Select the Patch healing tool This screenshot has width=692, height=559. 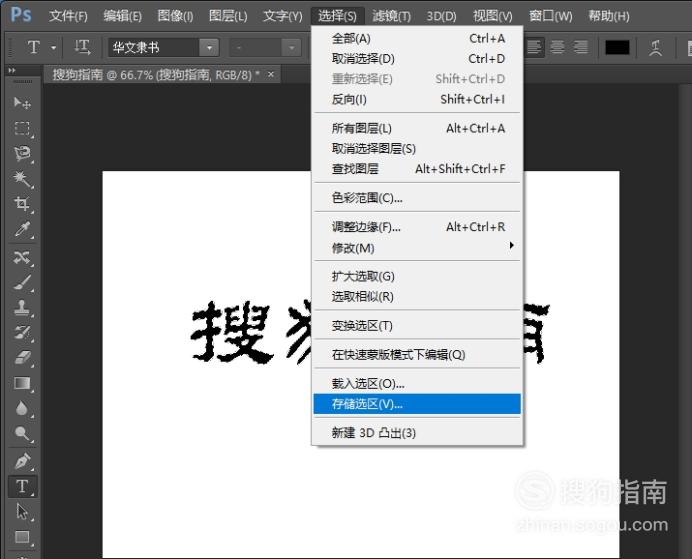pyautogui.click(x=22, y=257)
